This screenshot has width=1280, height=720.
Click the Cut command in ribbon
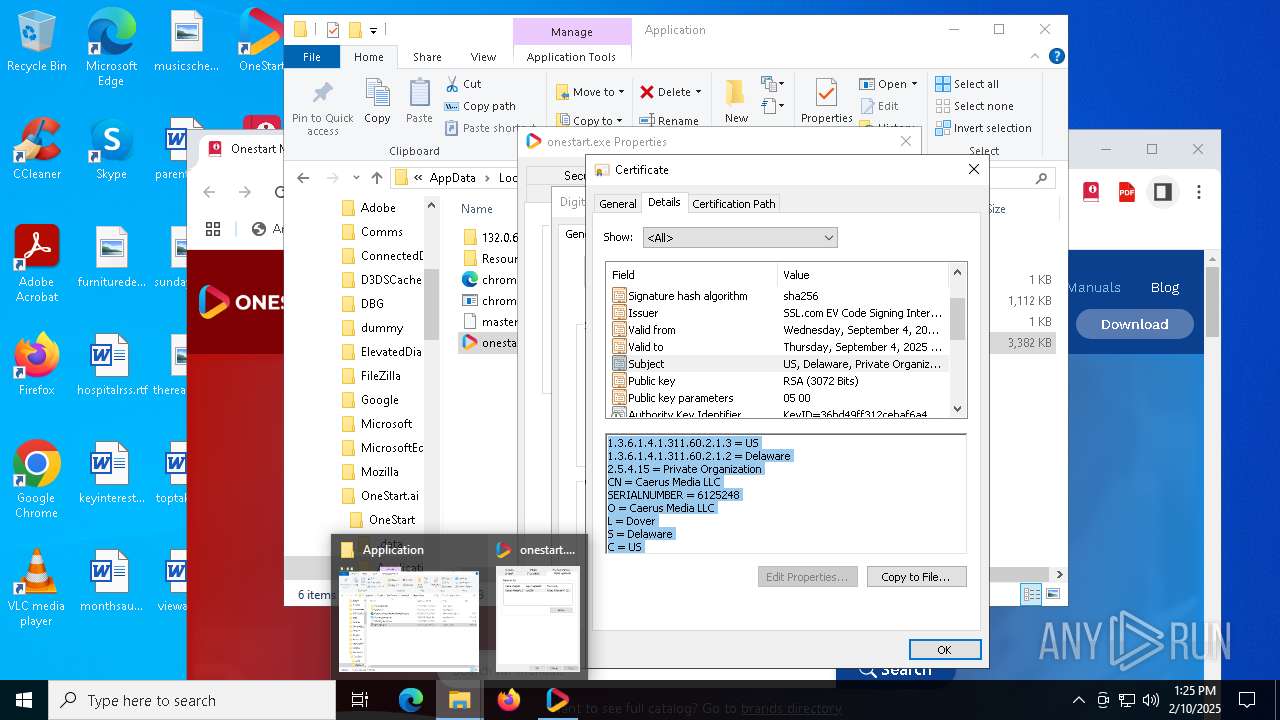pos(463,84)
